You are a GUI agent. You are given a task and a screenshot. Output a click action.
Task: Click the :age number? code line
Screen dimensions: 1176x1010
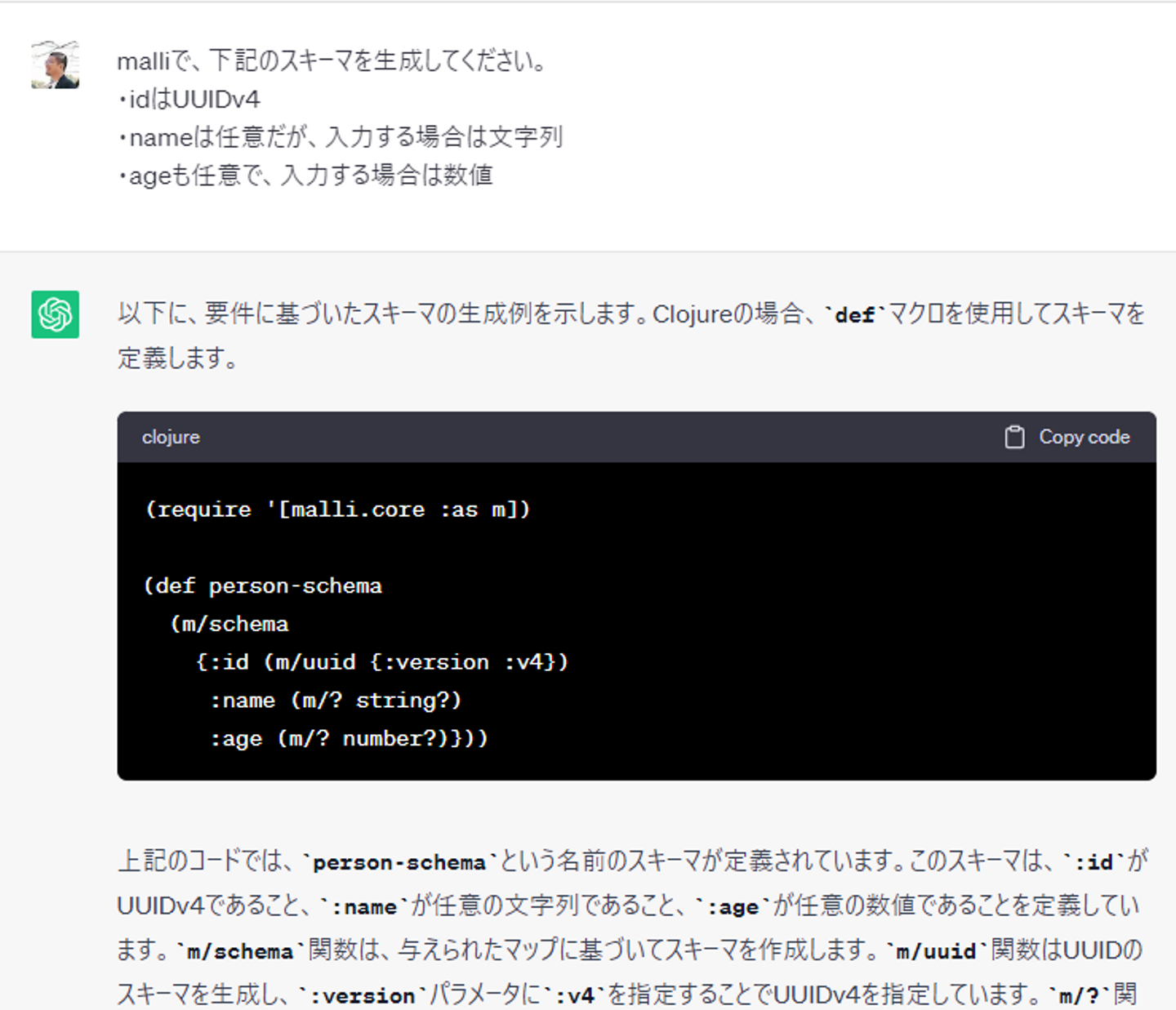[349, 739]
